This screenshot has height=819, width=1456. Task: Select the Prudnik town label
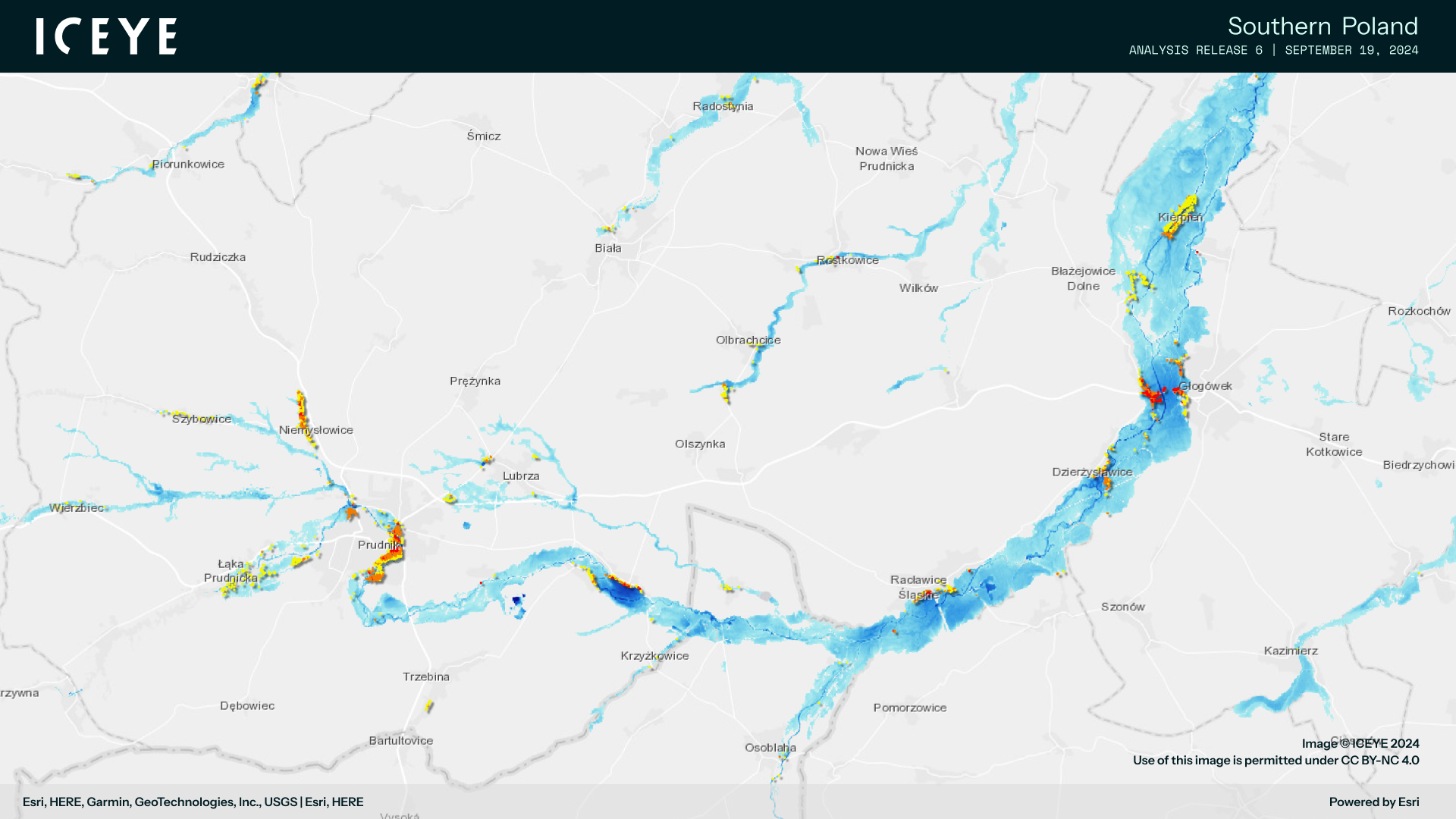[x=380, y=545]
